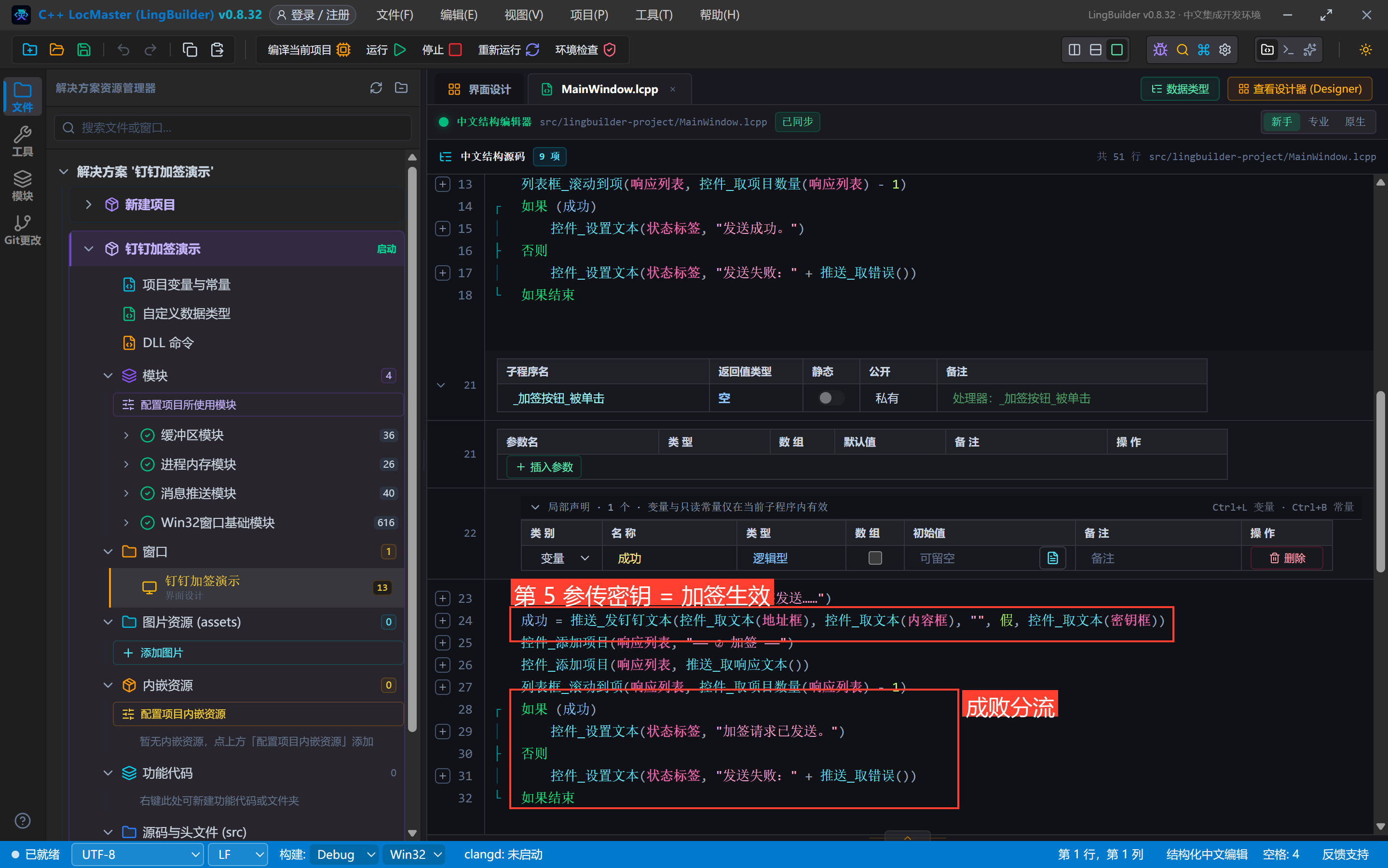Click 查看设计器 (Designer) button
Viewport: 1388px width, 868px height.
point(1300,89)
